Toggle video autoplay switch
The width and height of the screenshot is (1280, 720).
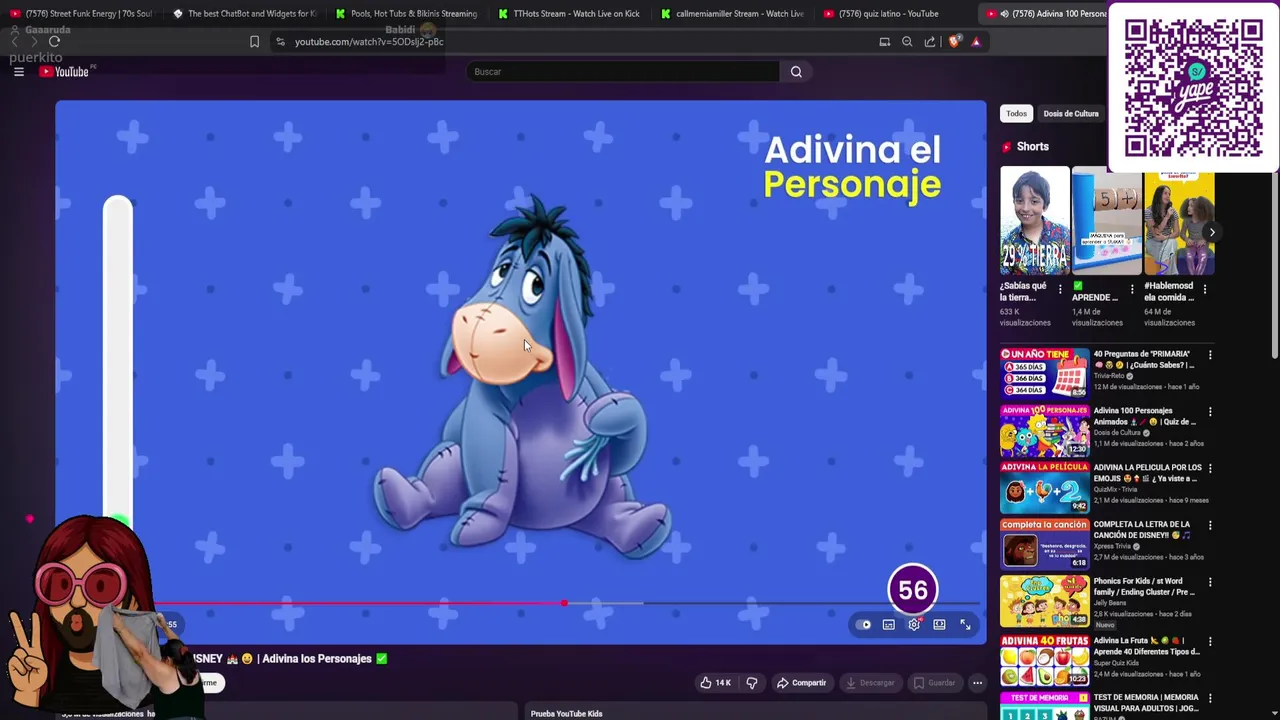pos(863,625)
